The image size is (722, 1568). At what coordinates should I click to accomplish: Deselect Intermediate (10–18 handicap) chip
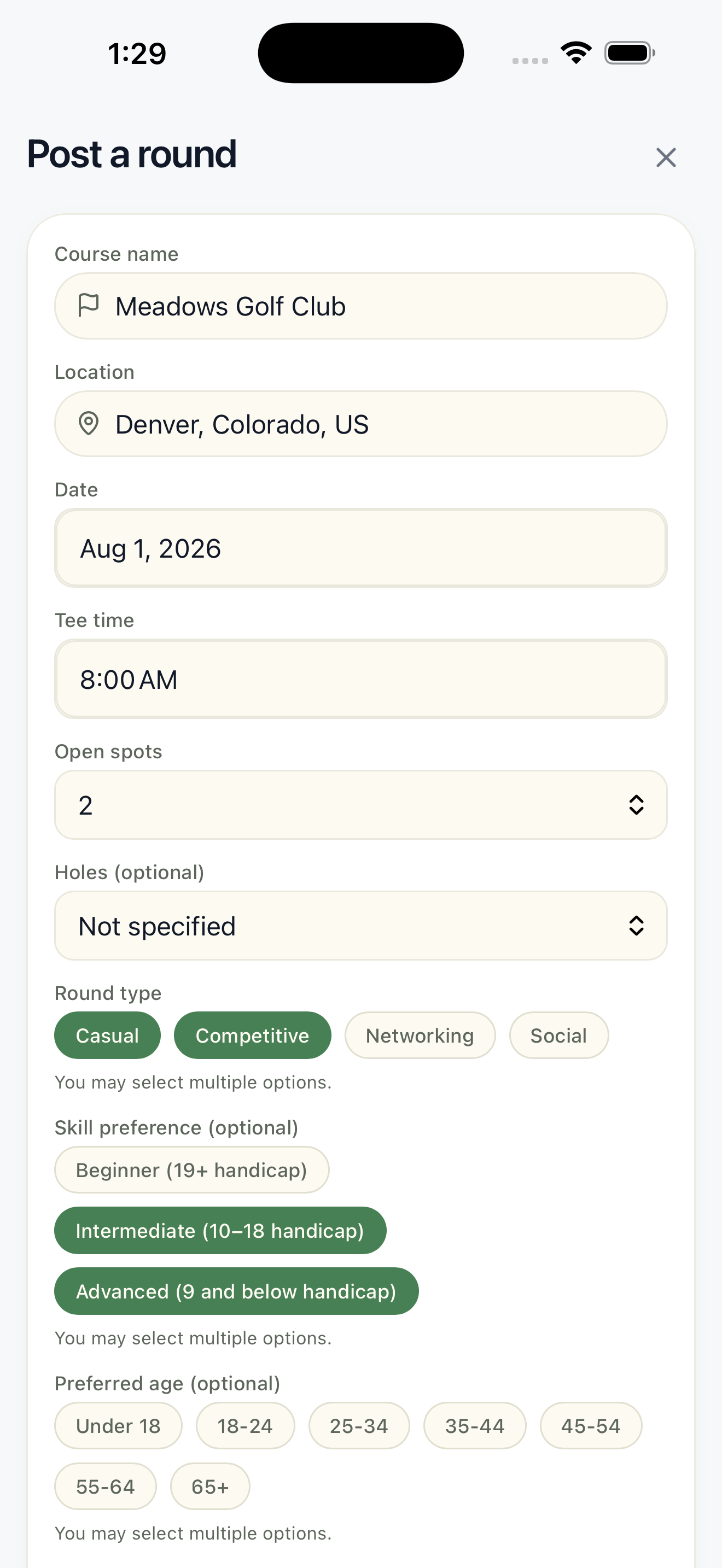click(220, 1230)
